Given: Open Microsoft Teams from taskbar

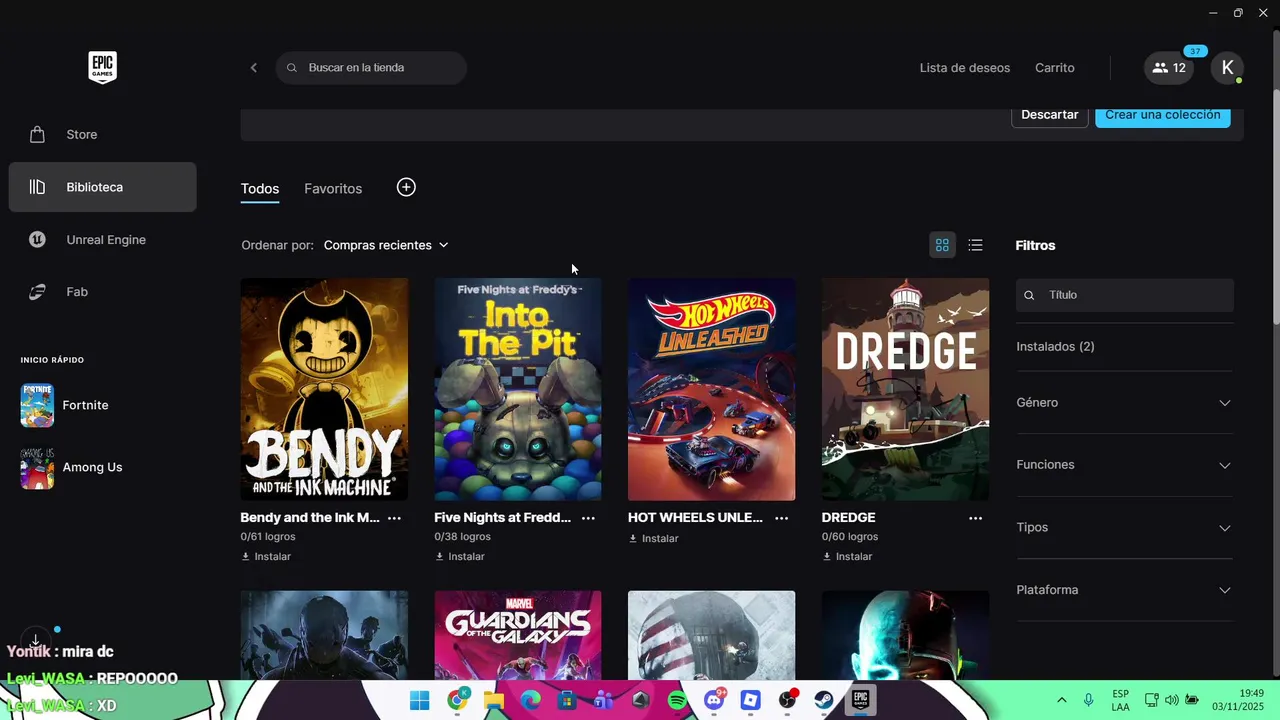Looking at the screenshot, I should 603,701.
